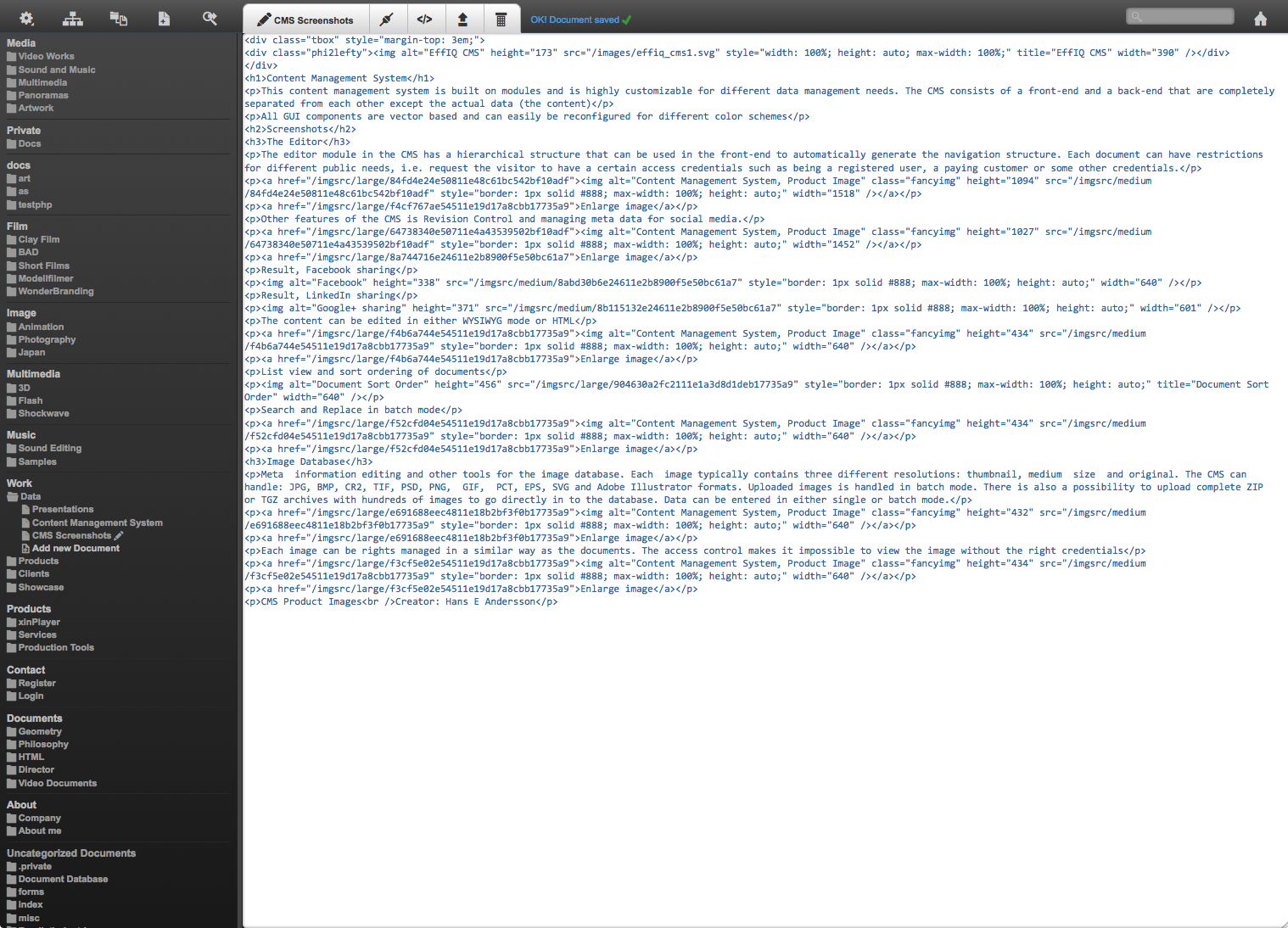This screenshot has width=1288, height=928.
Task: Collapse the open Data folder
Action: click(12, 497)
